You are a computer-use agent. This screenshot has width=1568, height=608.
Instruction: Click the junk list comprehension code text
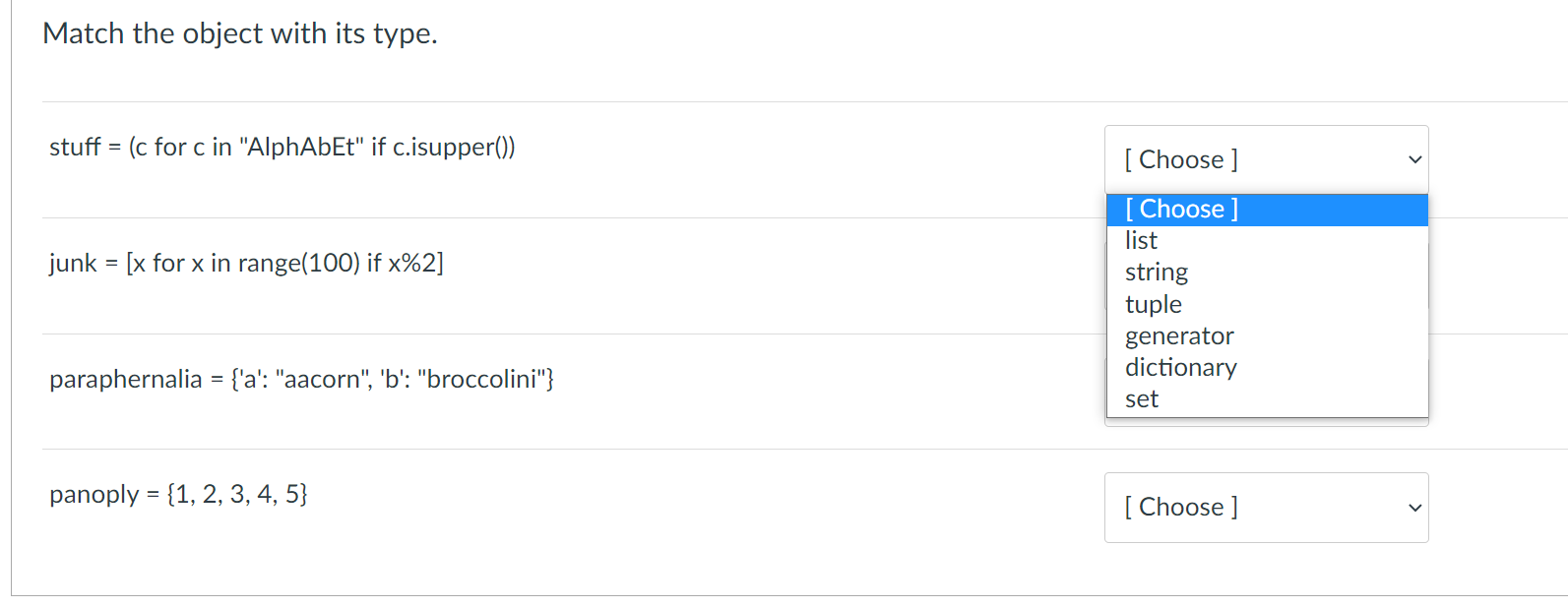246,263
